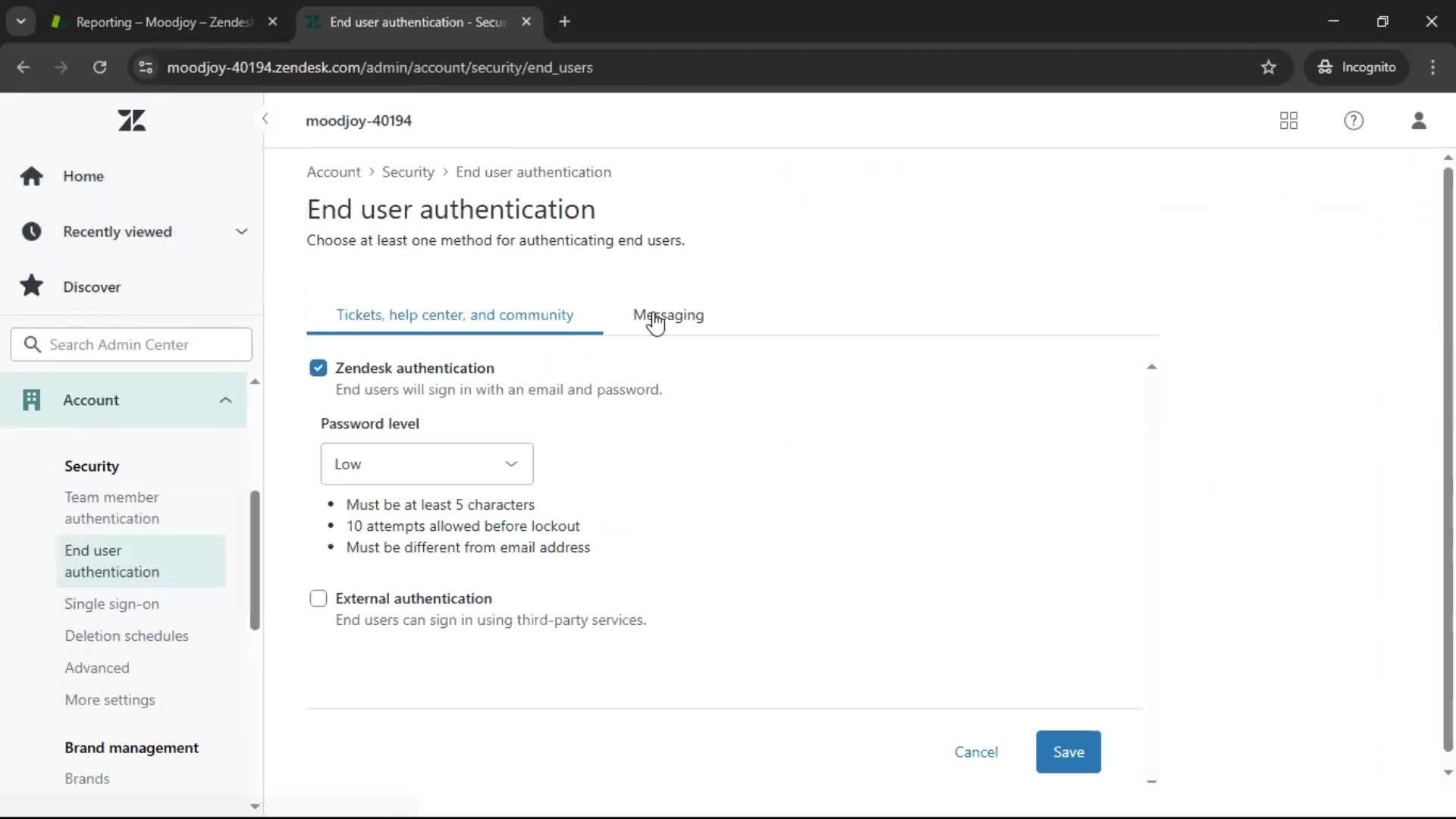Open Discover in the sidebar

point(92,287)
